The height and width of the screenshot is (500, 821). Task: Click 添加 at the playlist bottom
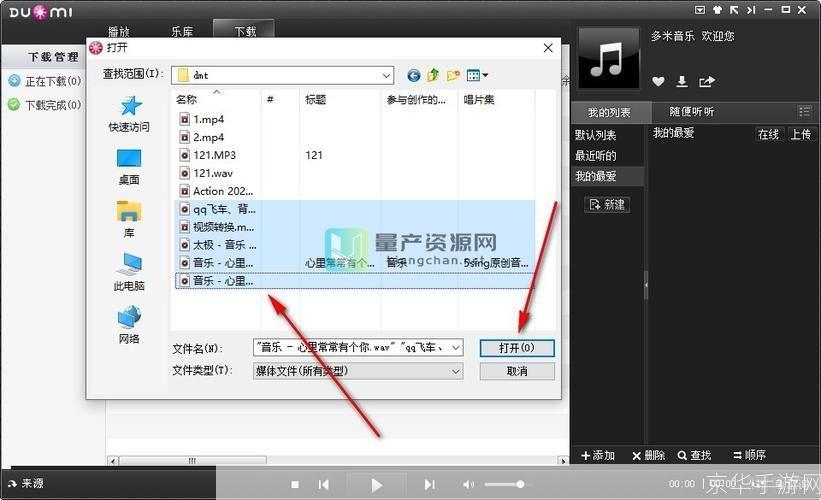(x=598, y=455)
